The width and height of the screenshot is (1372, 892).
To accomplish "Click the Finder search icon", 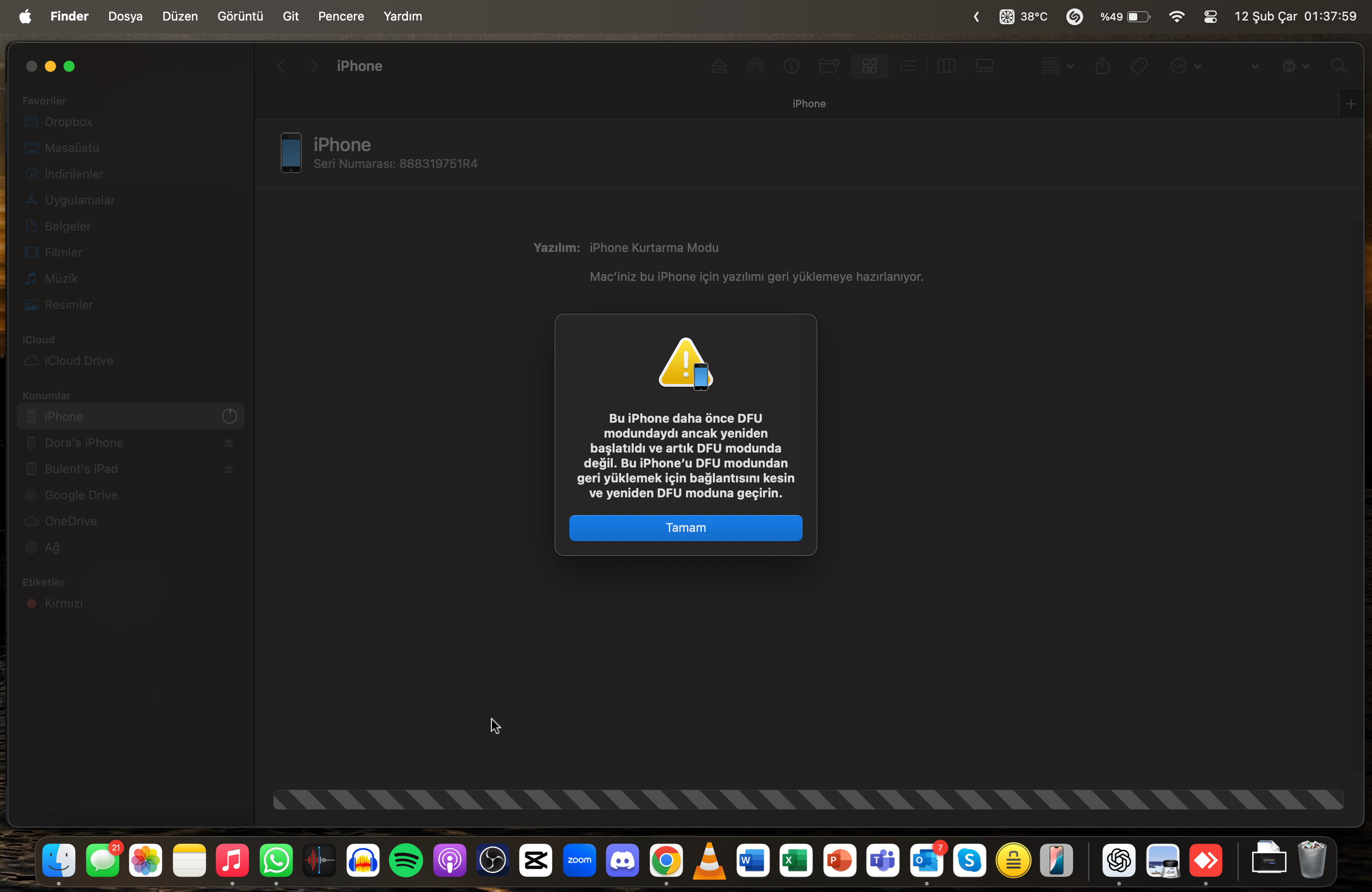I will 1338,66.
